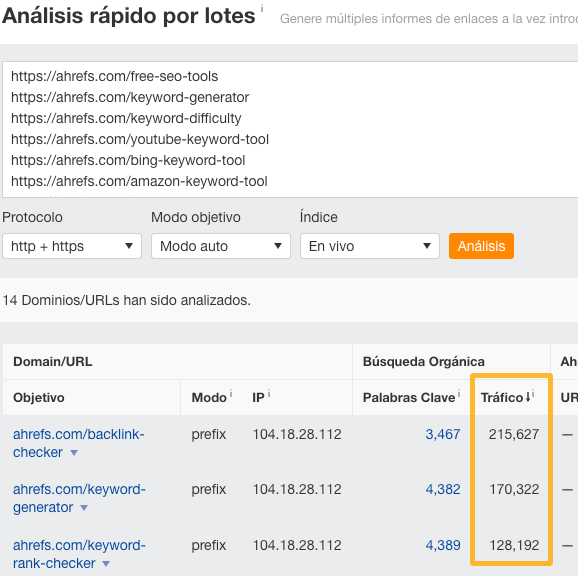Click the info icon next to IP
Screen dimensions: 578x576
[x=269, y=394]
